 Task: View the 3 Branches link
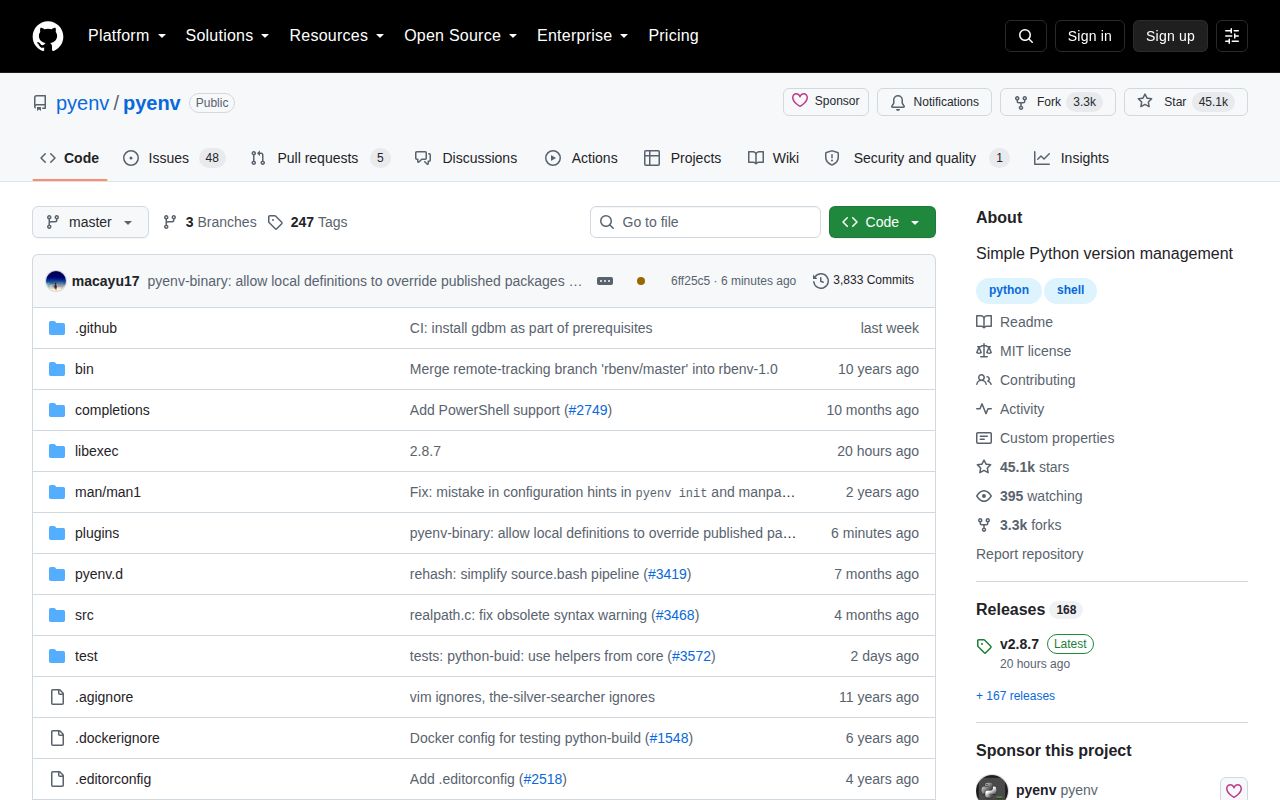pyautogui.click(x=209, y=222)
